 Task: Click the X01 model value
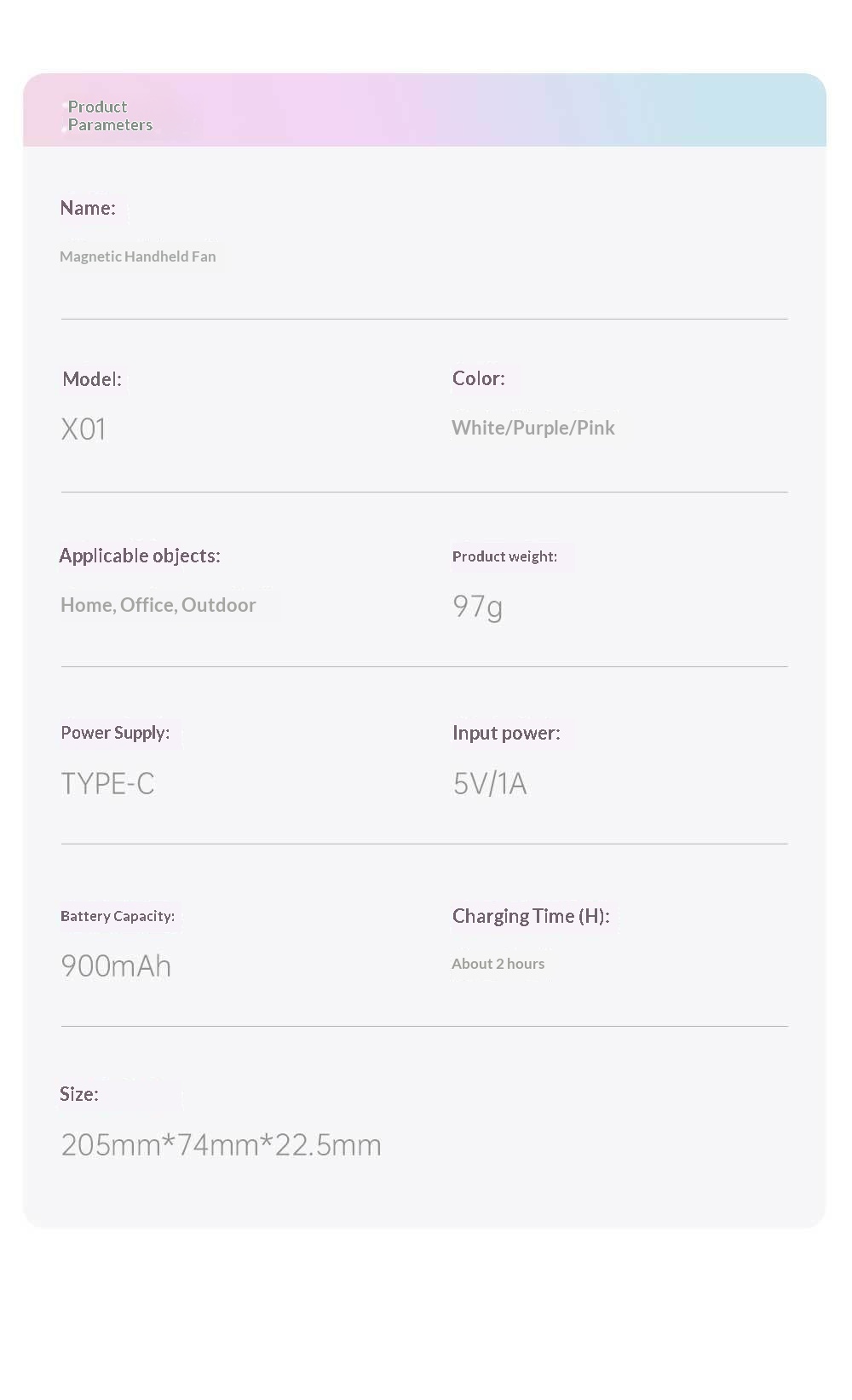pyautogui.click(x=83, y=429)
